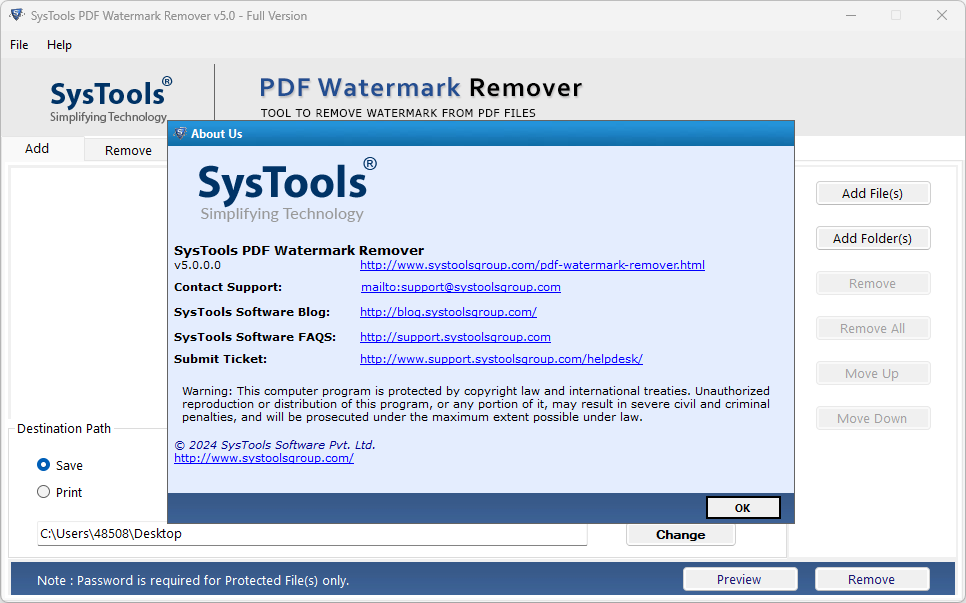Click the Move Up button
The image size is (966, 603).
tap(873, 373)
